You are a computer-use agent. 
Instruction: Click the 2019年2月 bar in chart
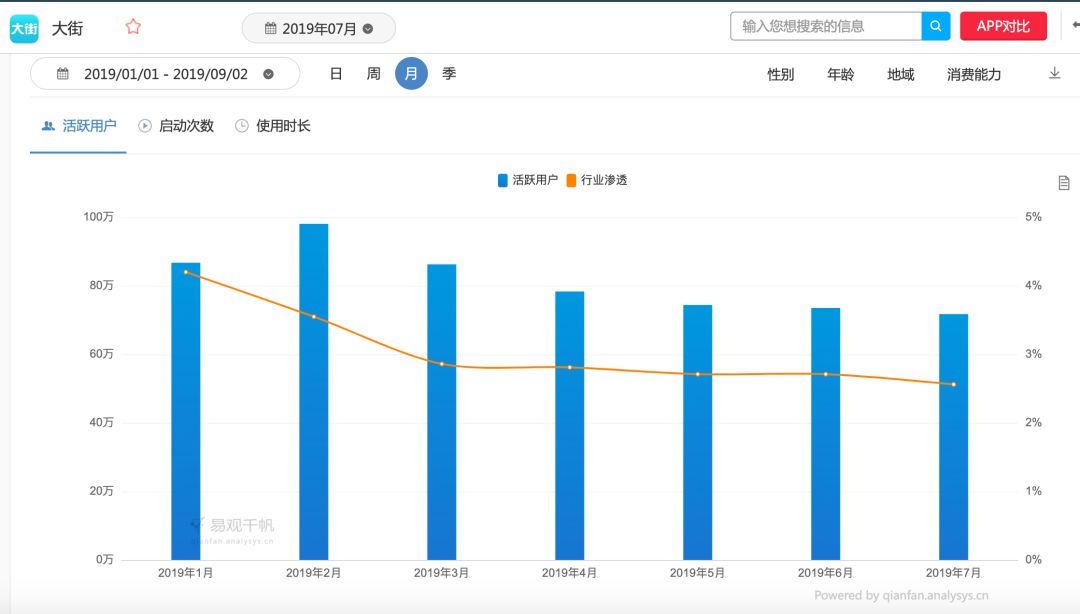[313, 390]
